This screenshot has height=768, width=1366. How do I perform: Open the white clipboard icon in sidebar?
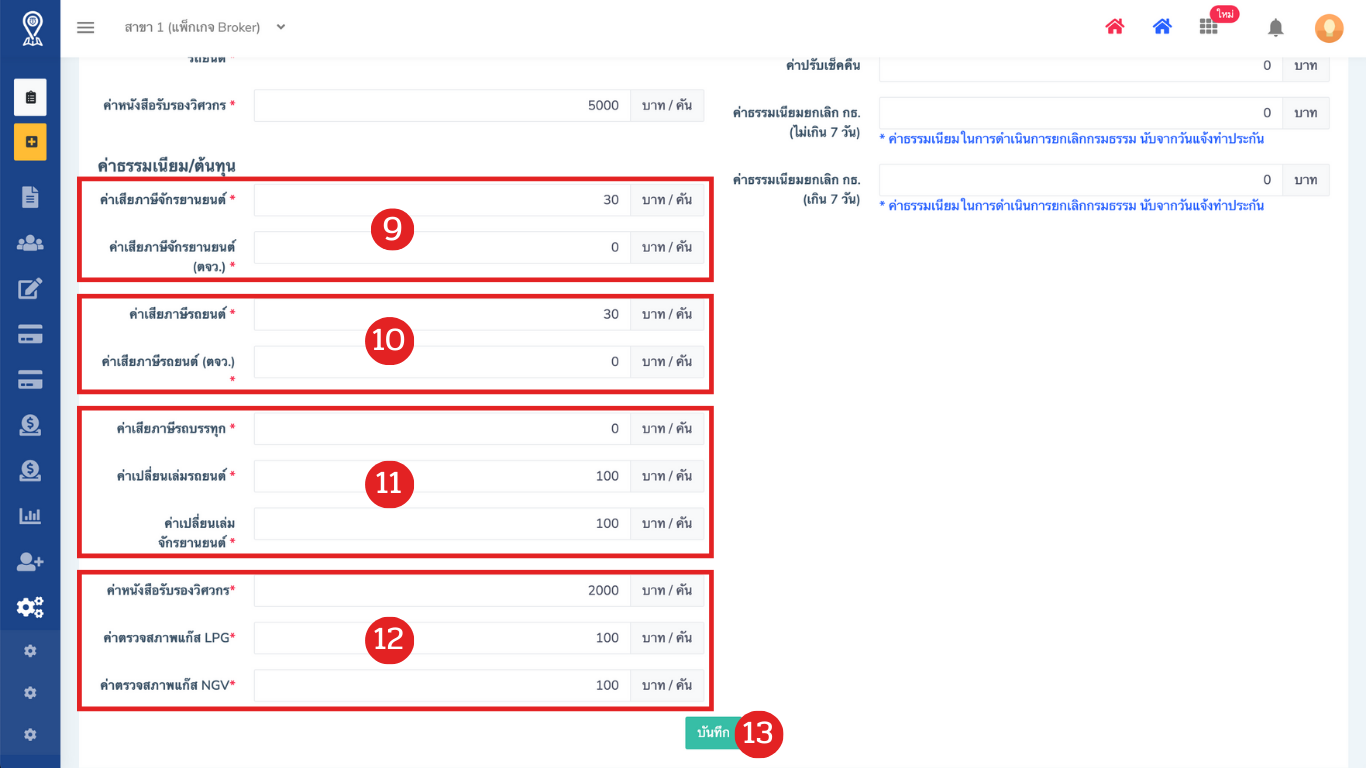[30, 97]
